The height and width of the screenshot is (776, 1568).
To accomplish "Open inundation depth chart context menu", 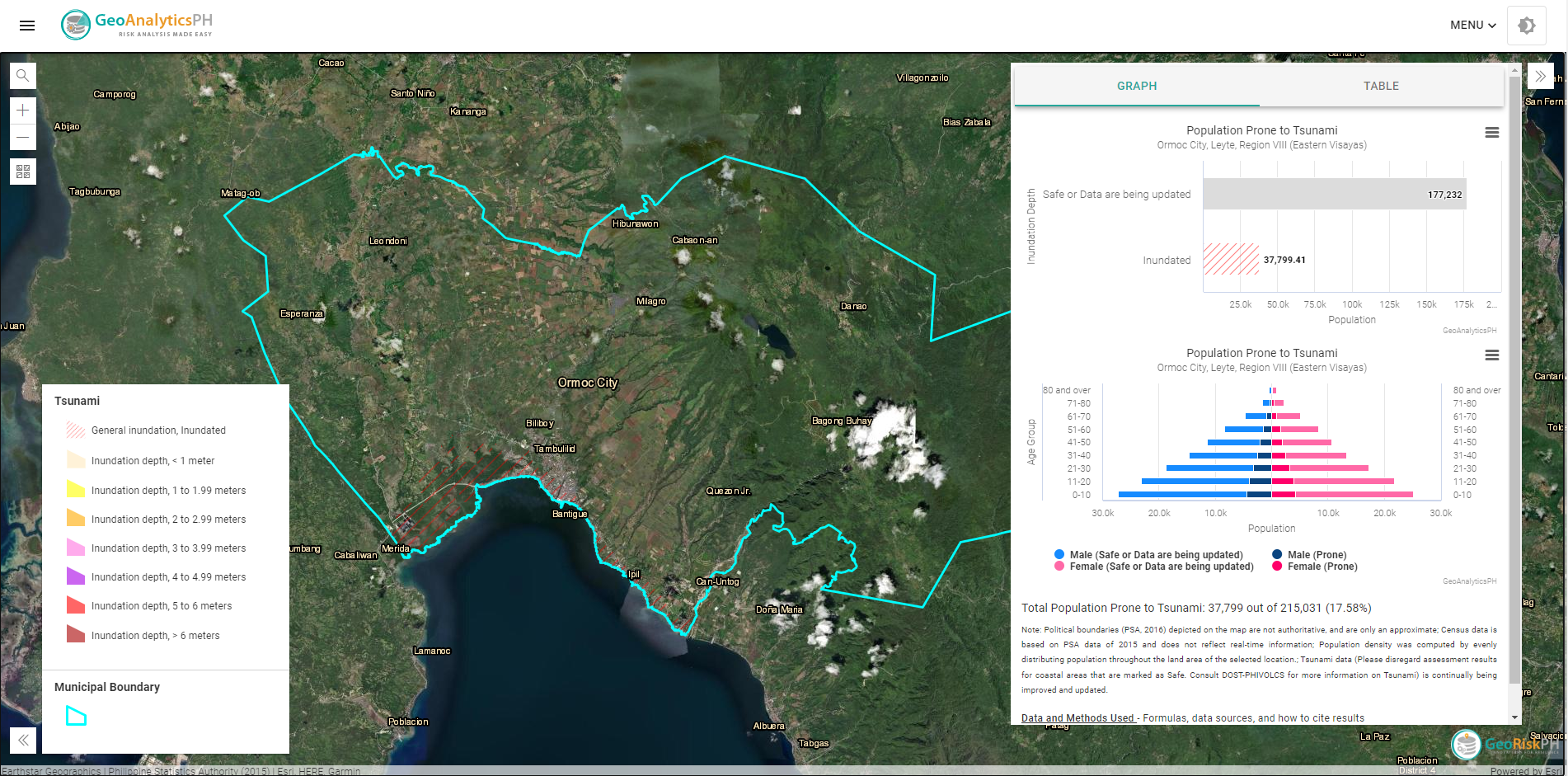I will point(1491,133).
